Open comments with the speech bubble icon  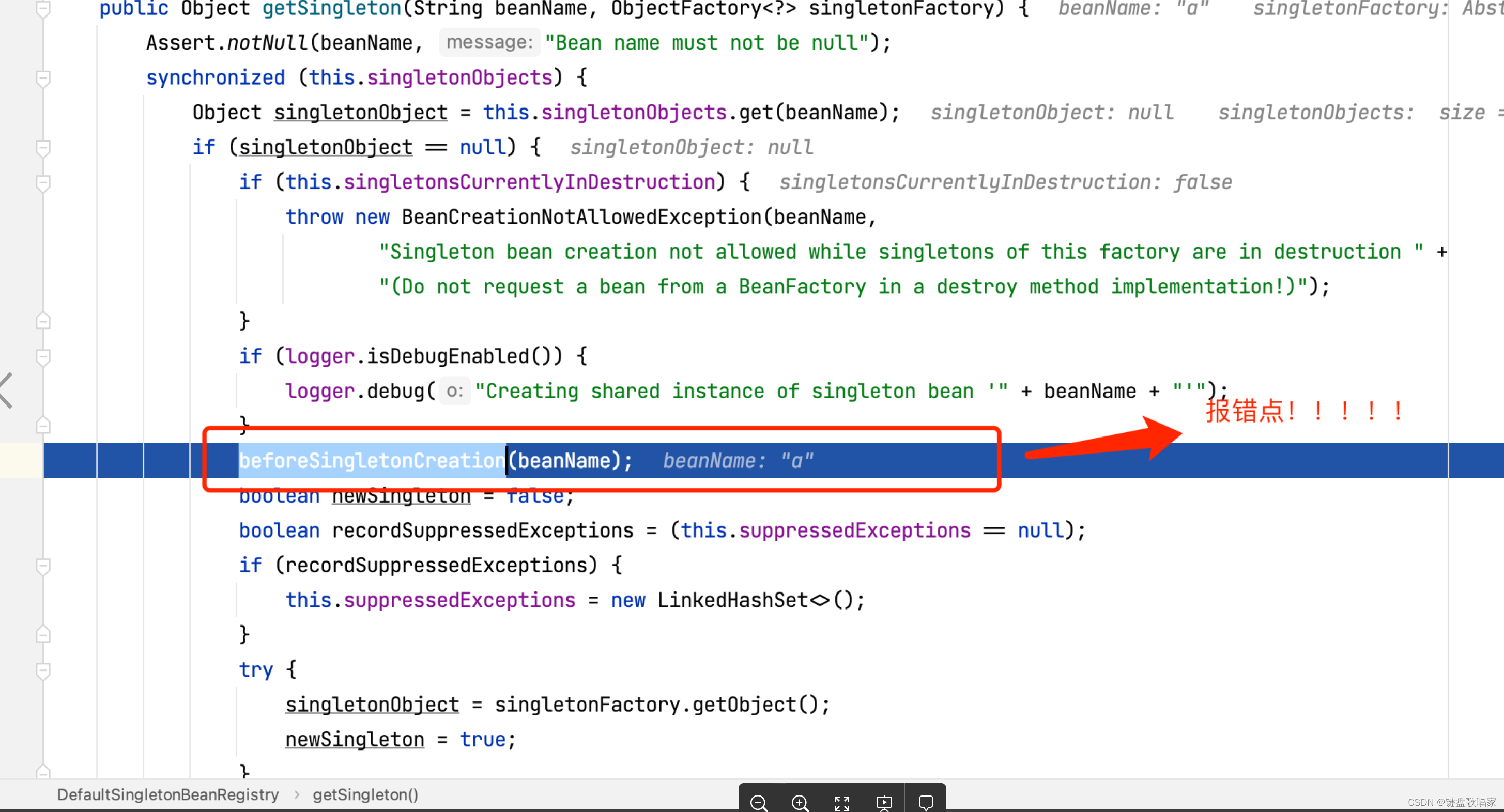(x=926, y=803)
